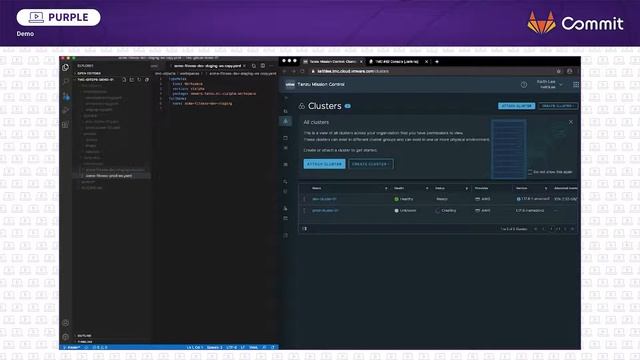Click Split Editor icon in VS Code
This screenshot has width=640, height=360.
(x=262, y=66)
